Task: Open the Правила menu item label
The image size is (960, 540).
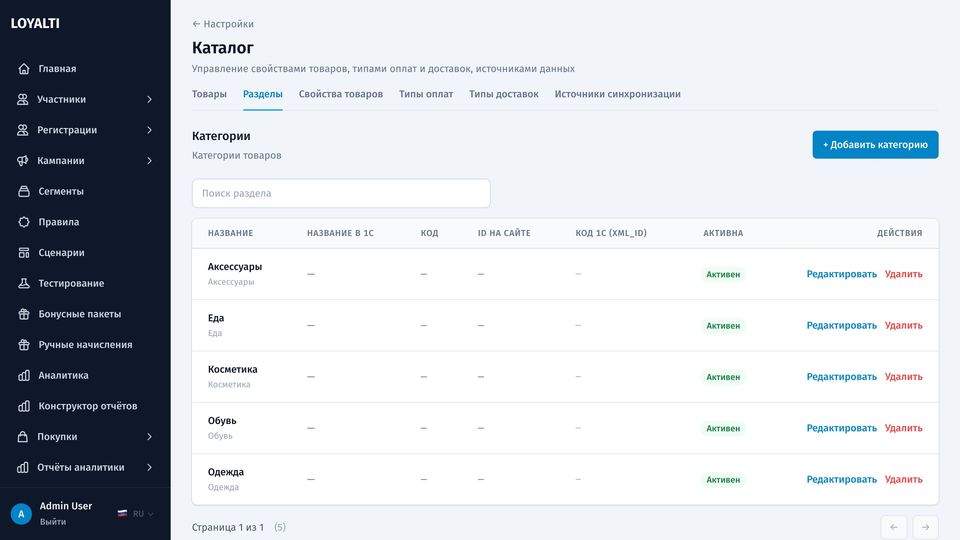Action: [x=59, y=222]
